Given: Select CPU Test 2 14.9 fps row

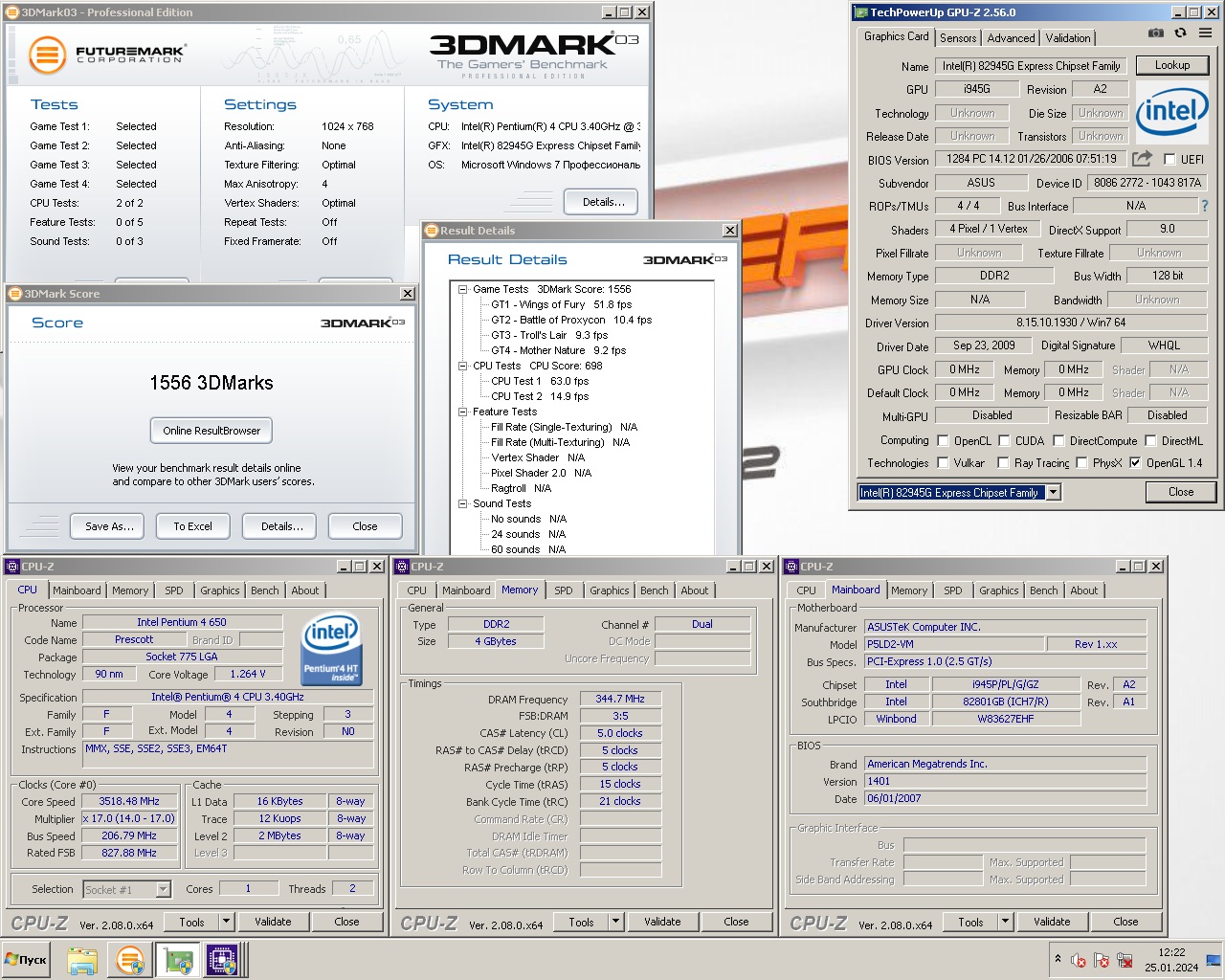Looking at the screenshot, I should (x=540, y=396).
